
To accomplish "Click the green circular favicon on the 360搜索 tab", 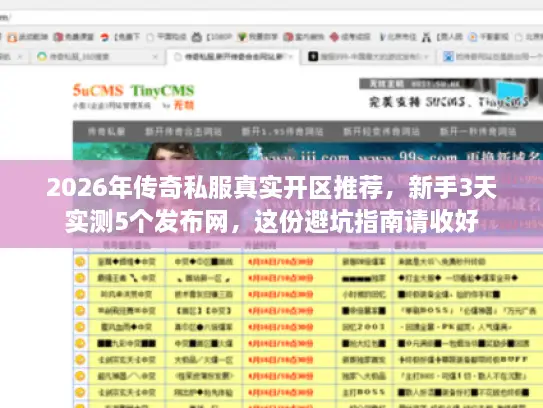I will pos(42,56).
